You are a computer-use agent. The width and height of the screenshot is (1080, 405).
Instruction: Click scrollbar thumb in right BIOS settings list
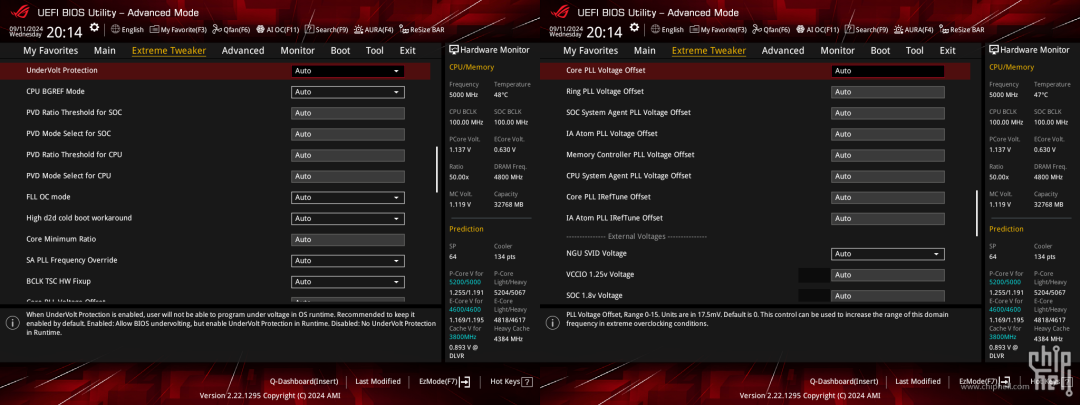pyautogui.click(x=977, y=214)
